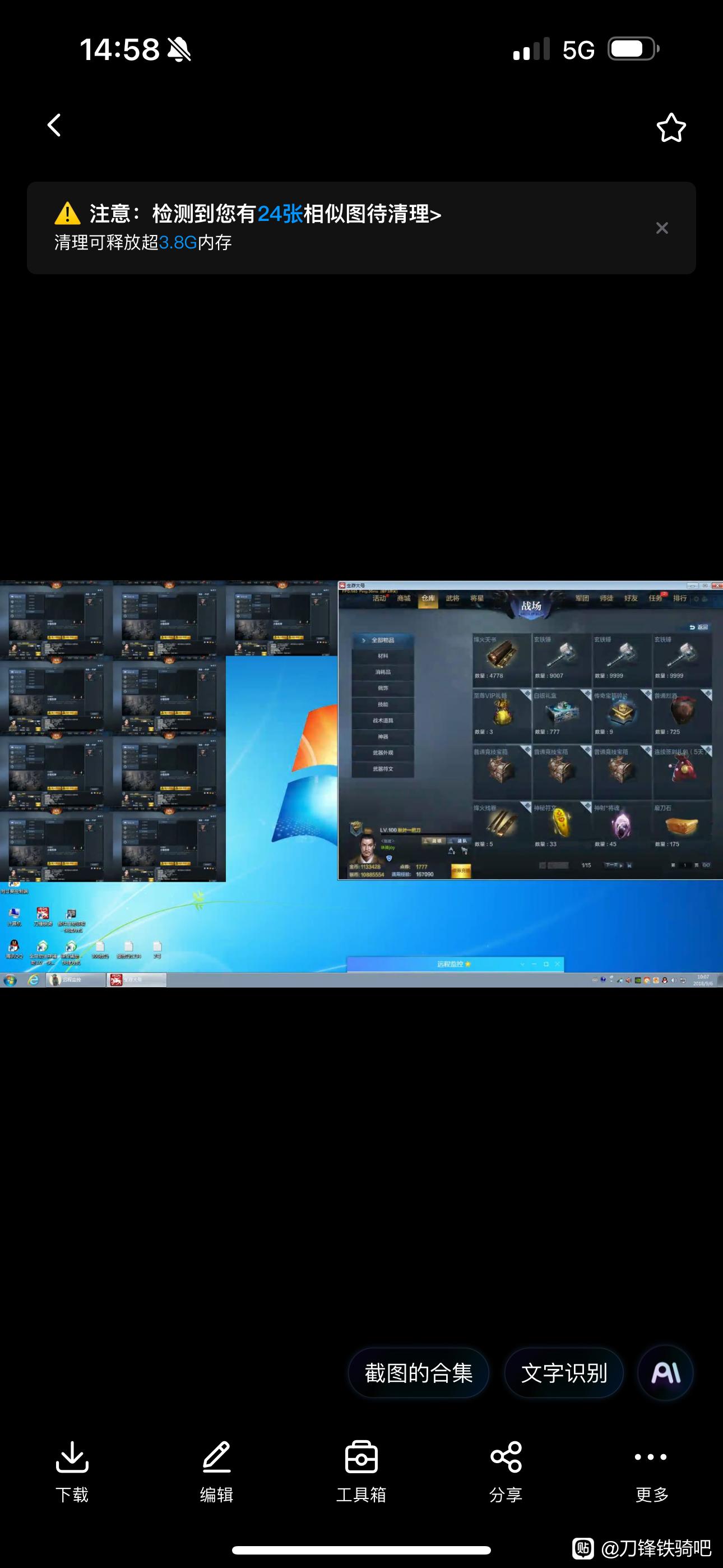Filter inventory by 神器
Viewport: 723px width, 1568px height.
(383, 736)
